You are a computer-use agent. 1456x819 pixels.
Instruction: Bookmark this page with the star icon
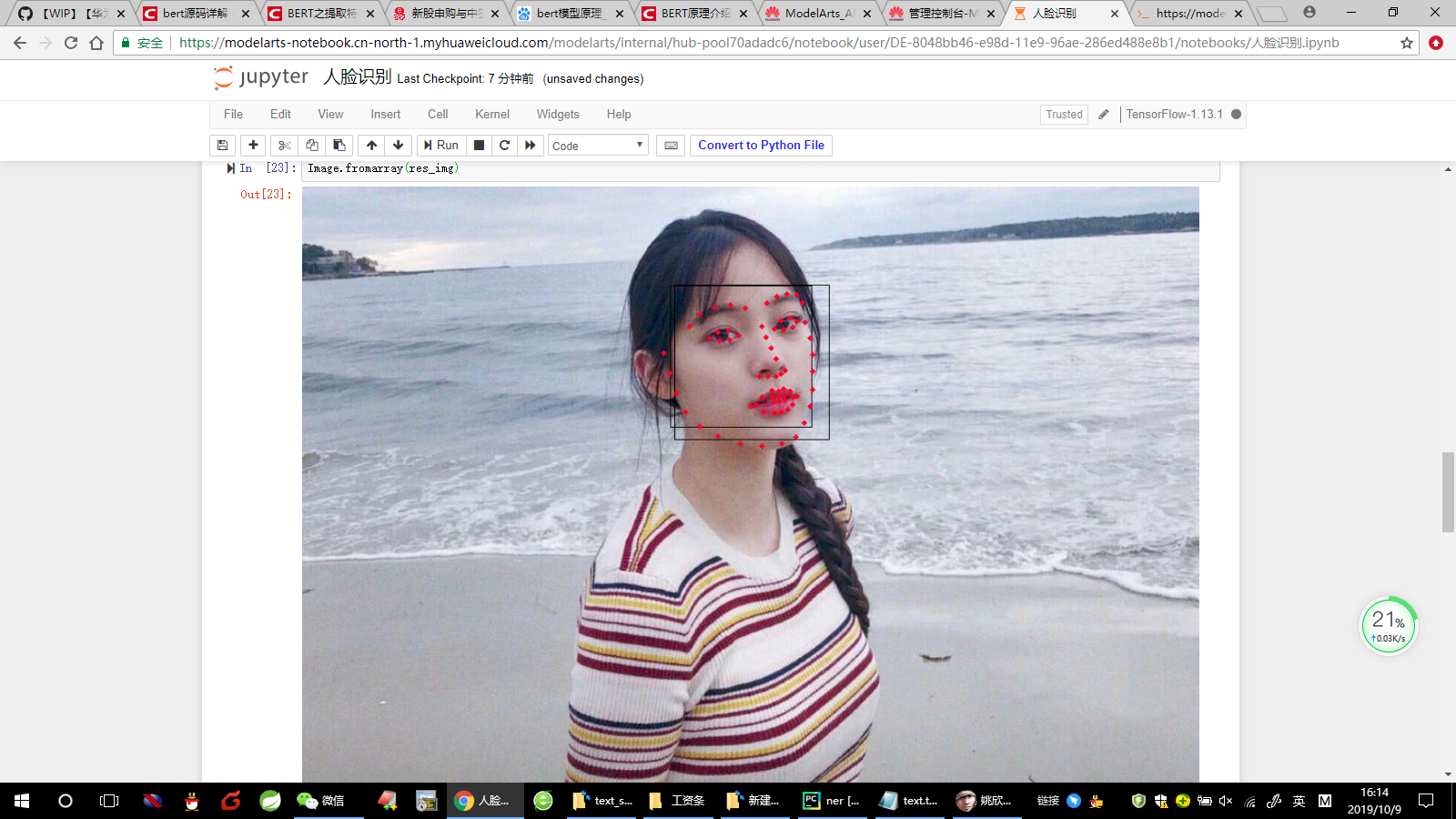[x=1407, y=43]
